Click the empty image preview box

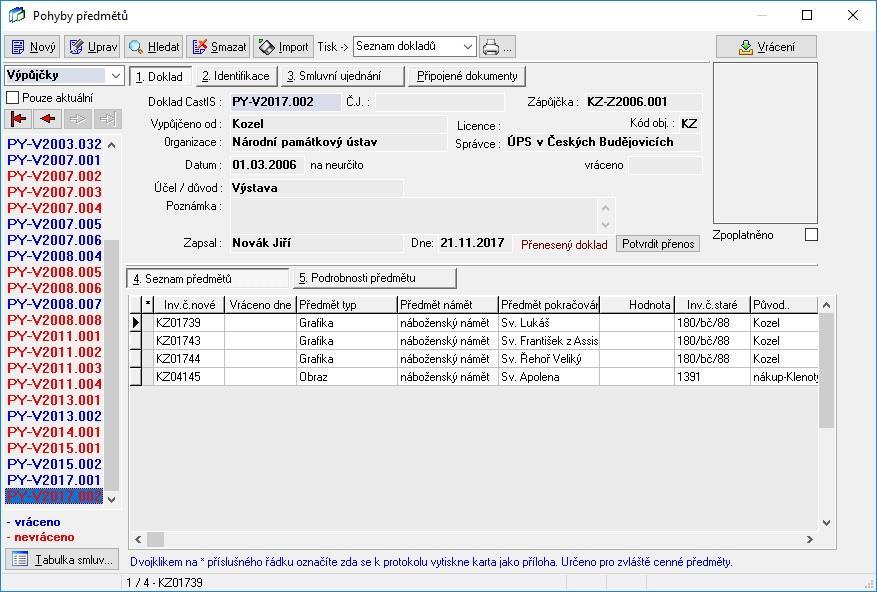click(x=765, y=143)
